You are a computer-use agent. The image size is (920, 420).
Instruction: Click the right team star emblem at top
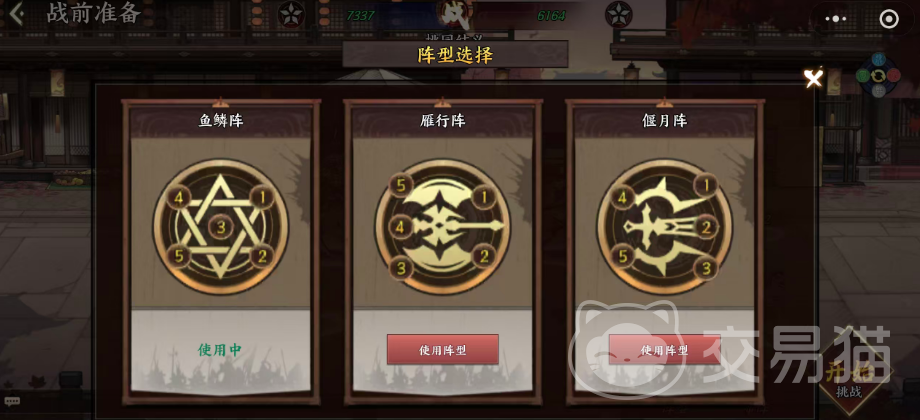[x=618, y=13]
